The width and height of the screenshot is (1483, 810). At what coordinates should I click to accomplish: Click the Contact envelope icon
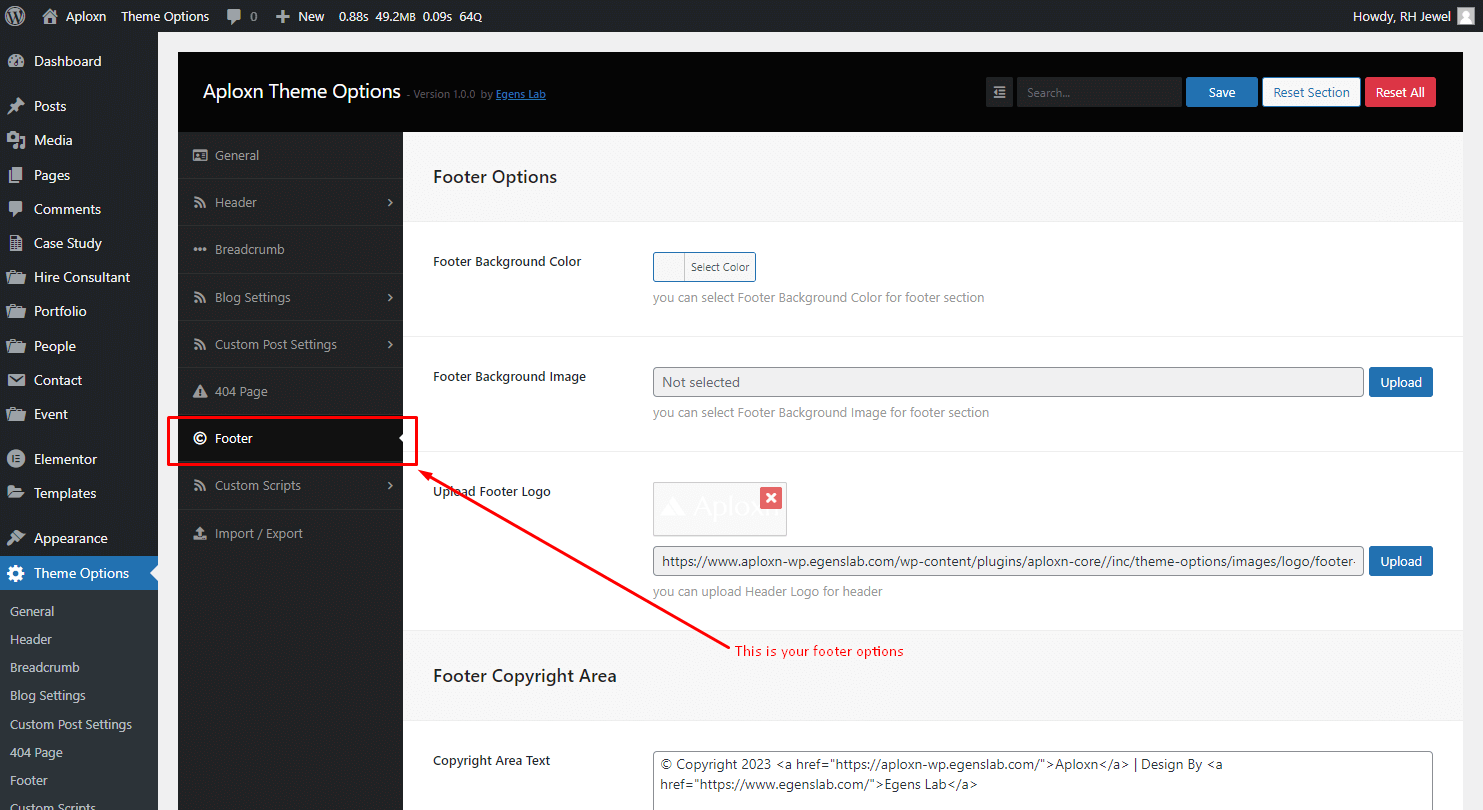point(16,380)
